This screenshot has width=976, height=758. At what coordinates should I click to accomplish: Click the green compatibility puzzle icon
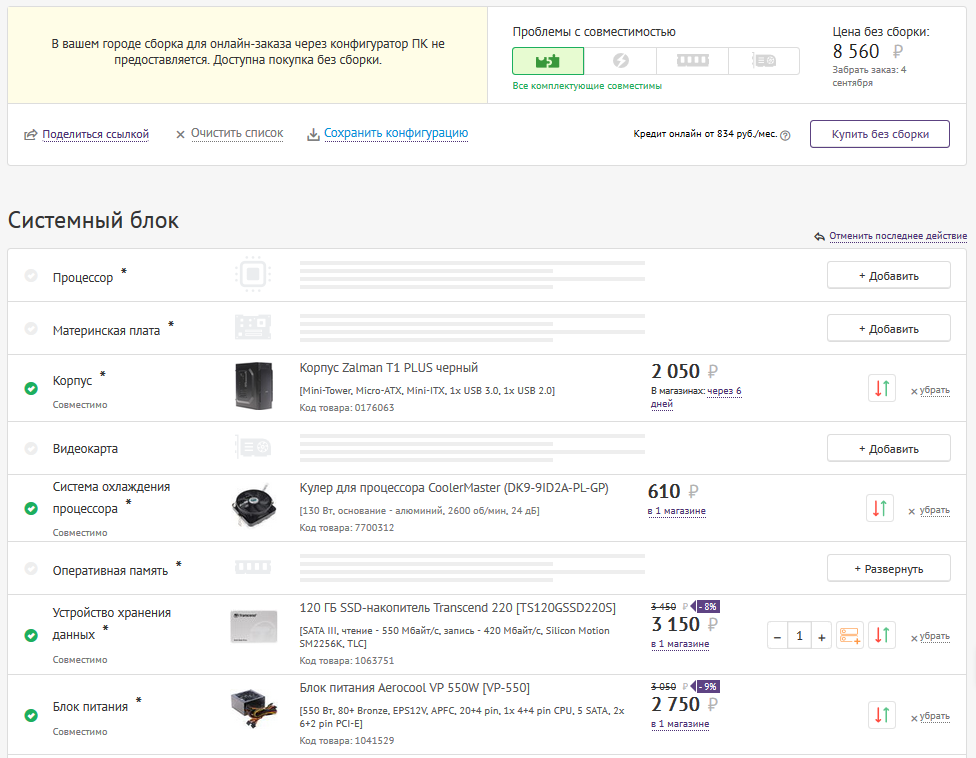point(548,61)
